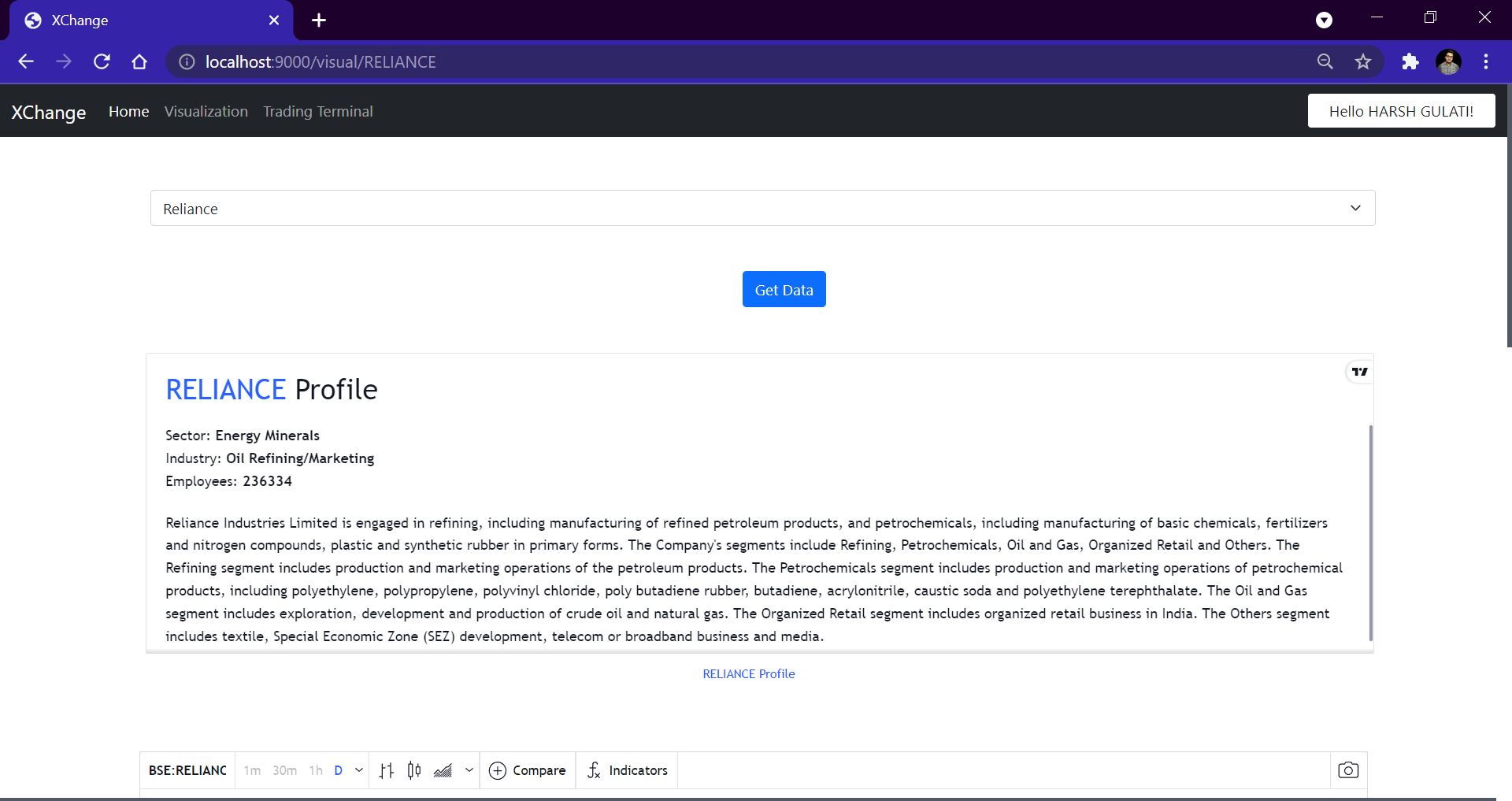
Task: Minimize the browser window
Action: [1377, 17]
